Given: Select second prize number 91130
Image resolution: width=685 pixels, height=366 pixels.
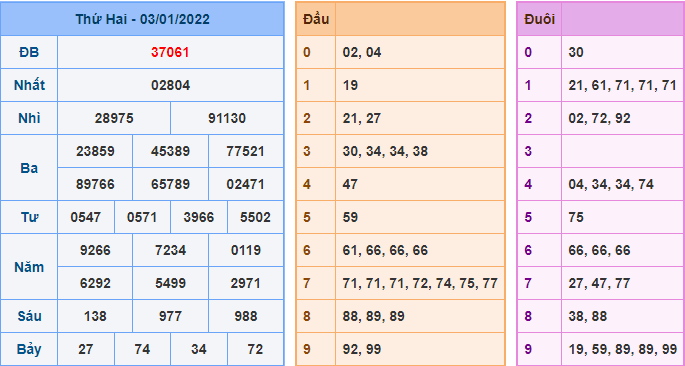Looking at the screenshot, I should click(x=227, y=118).
